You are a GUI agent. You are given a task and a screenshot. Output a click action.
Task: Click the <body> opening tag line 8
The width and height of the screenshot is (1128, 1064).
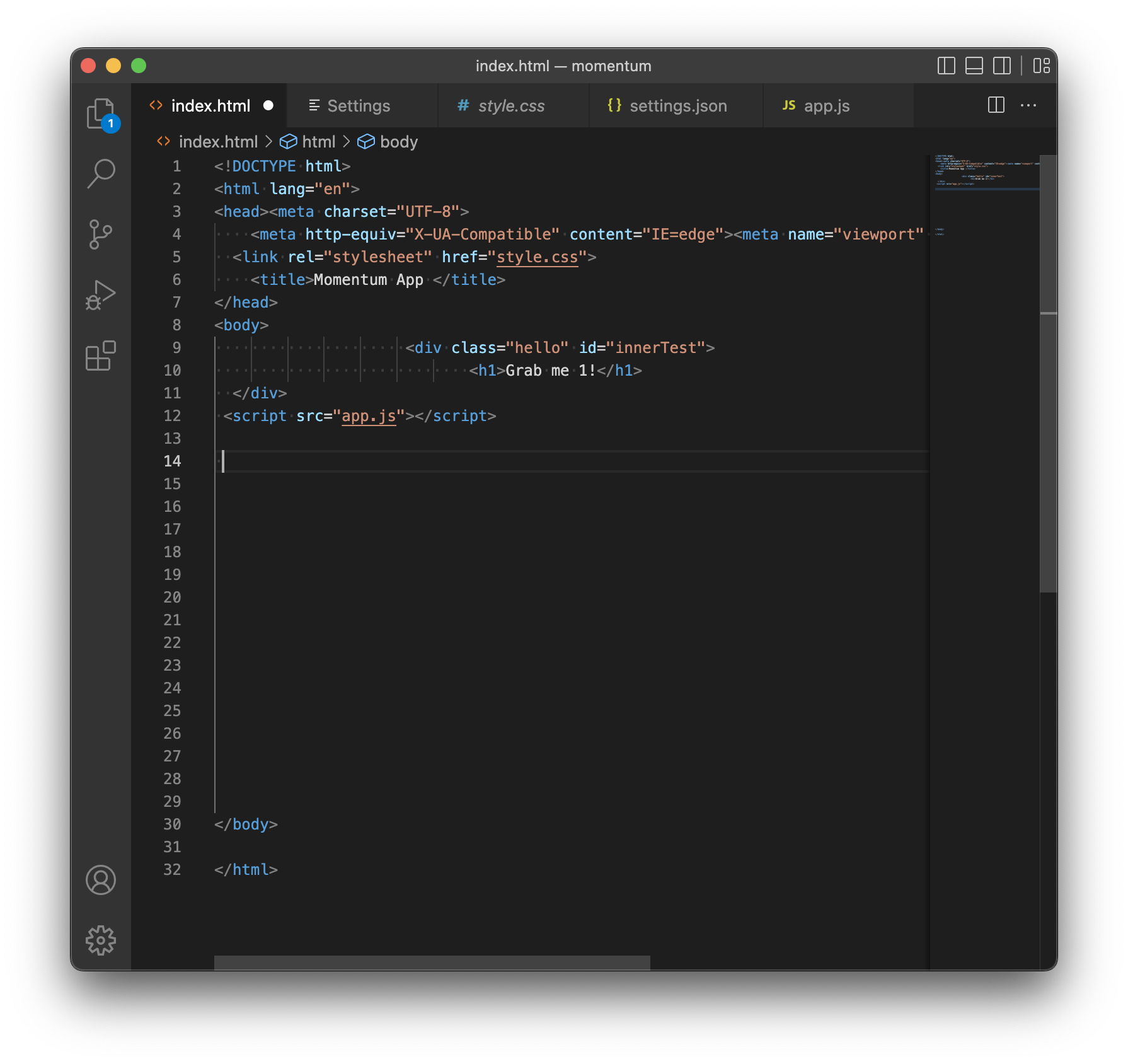pos(241,325)
